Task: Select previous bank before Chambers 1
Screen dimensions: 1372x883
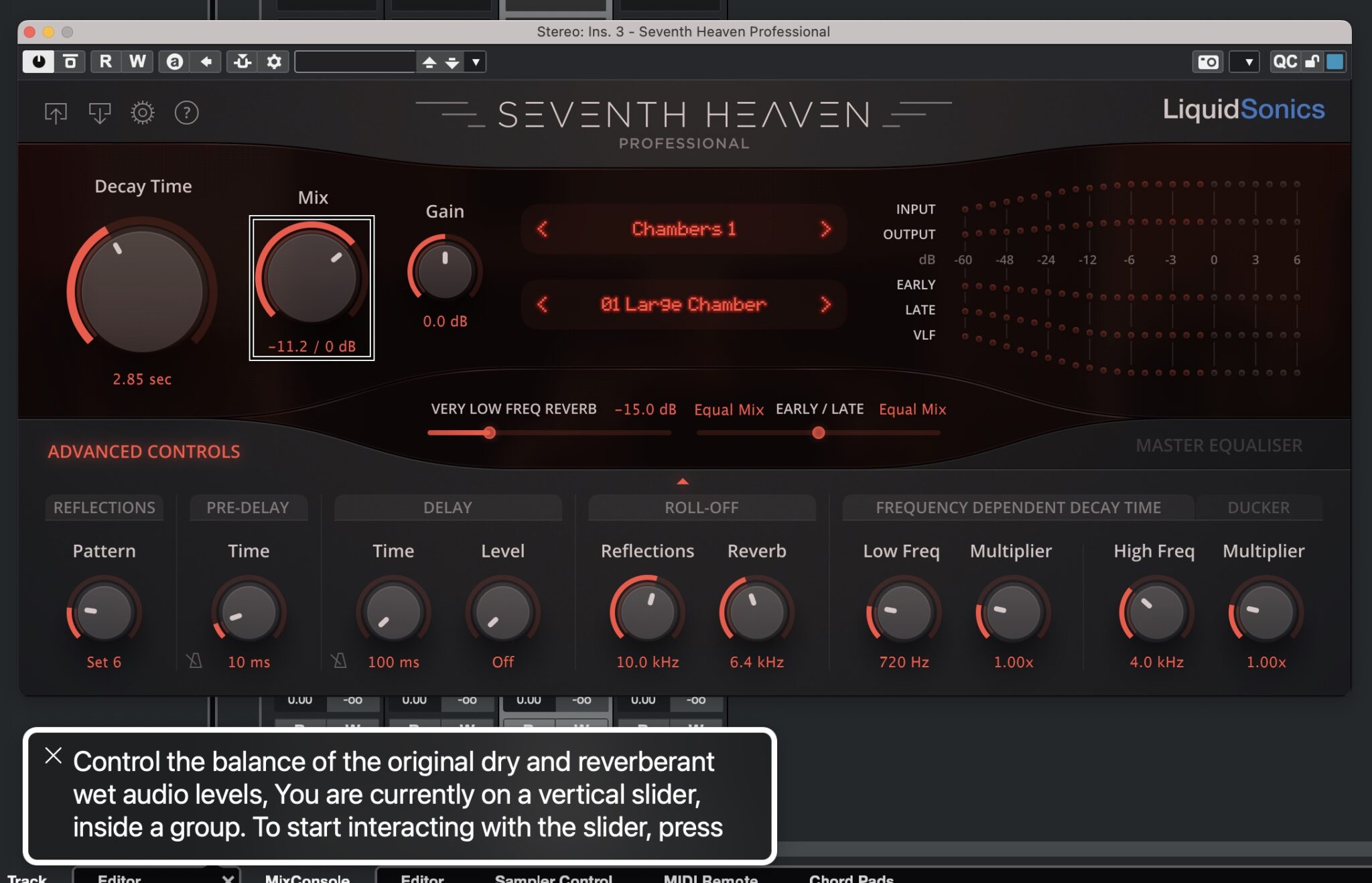Action: pyautogui.click(x=542, y=228)
